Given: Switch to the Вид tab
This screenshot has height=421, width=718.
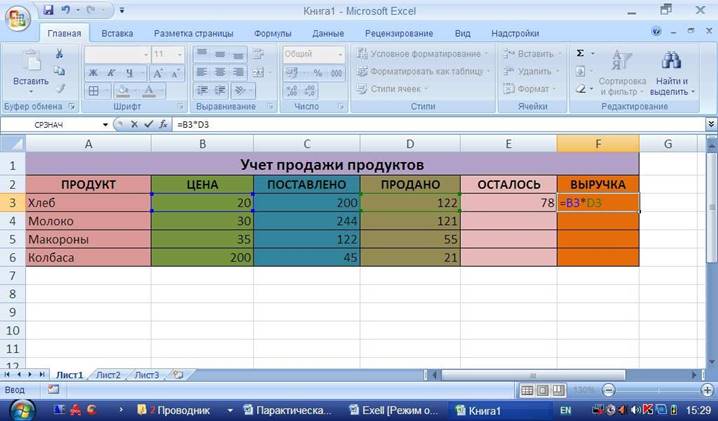Looking at the screenshot, I should pos(462,33).
